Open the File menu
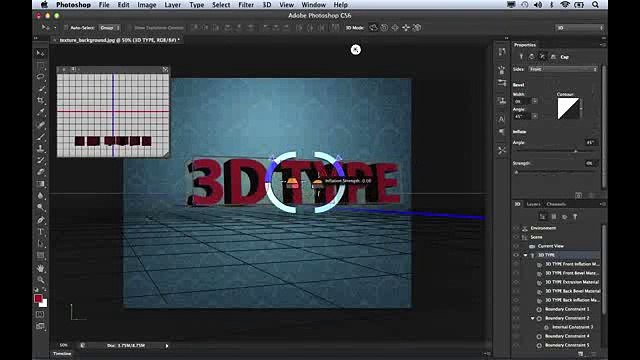 [x=104, y=5]
